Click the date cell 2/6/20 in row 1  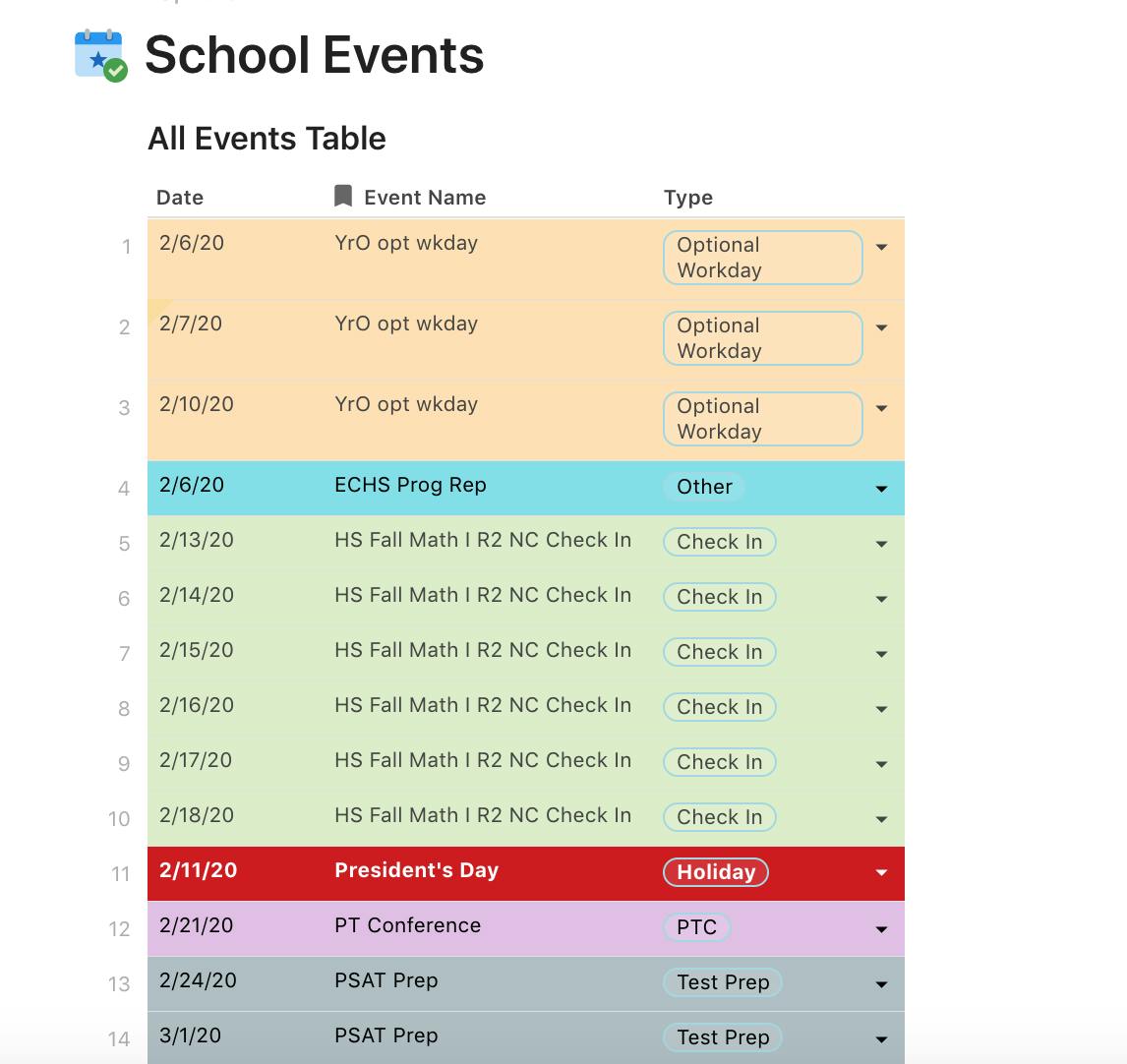point(192,243)
